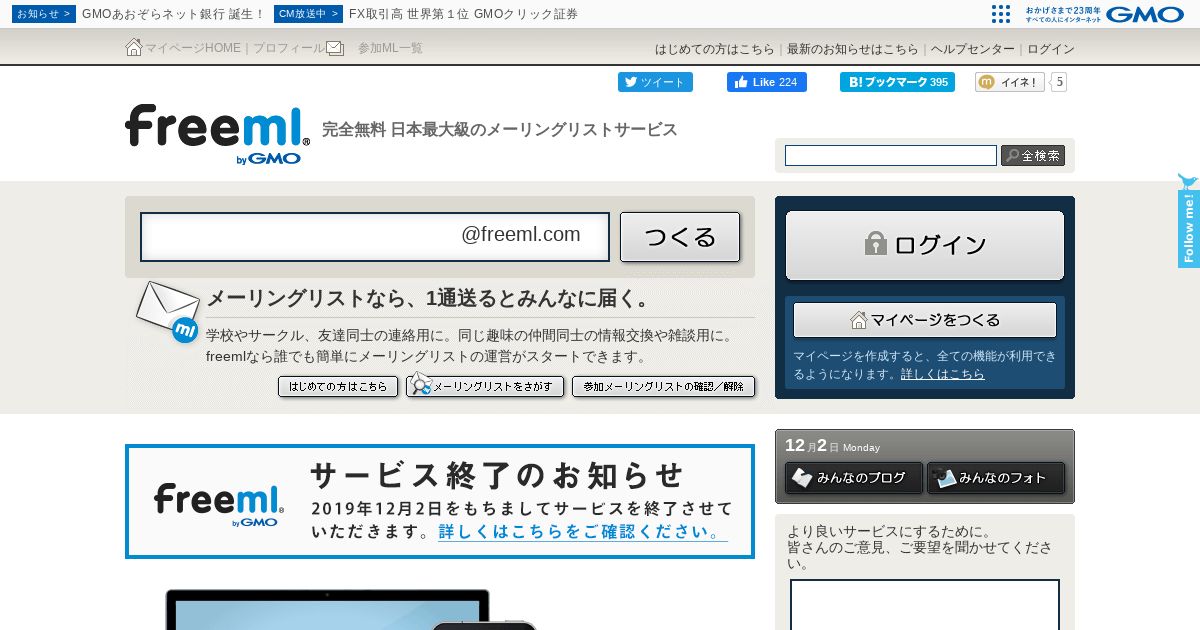Screen dimensions: 1200x630
Task: Click the mailing list name field @freeml.com
Action: point(375,237)
